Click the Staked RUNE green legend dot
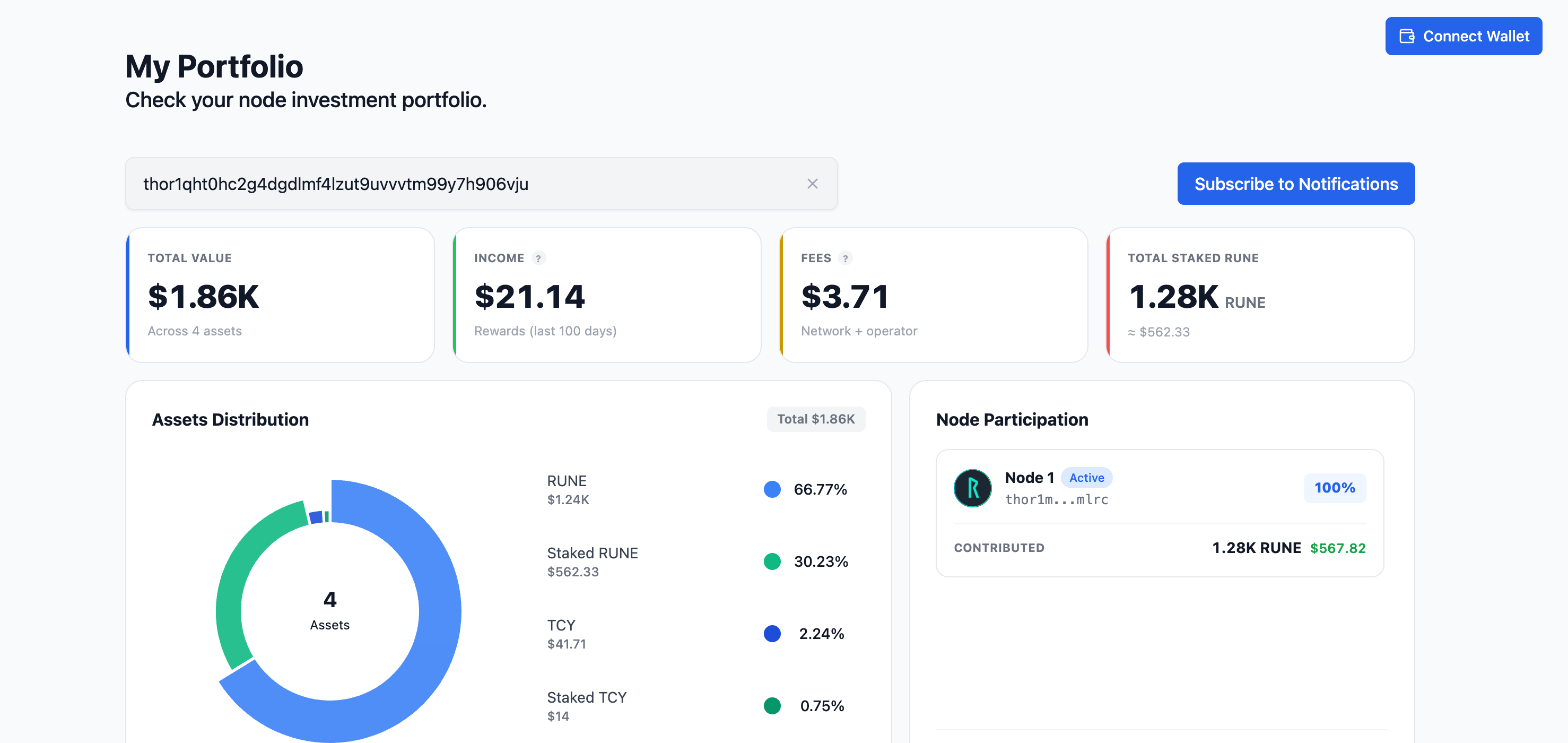 click(x=772, y=561)
